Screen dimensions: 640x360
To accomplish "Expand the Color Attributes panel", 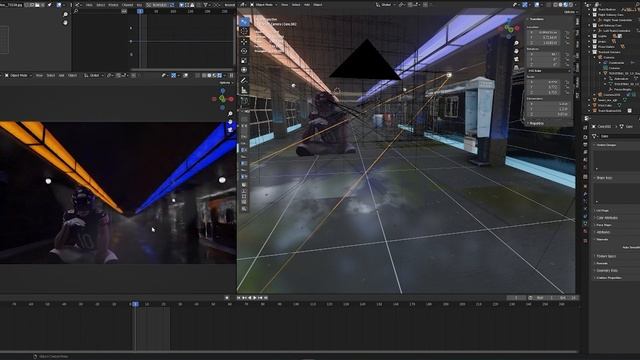I will 607,218.
